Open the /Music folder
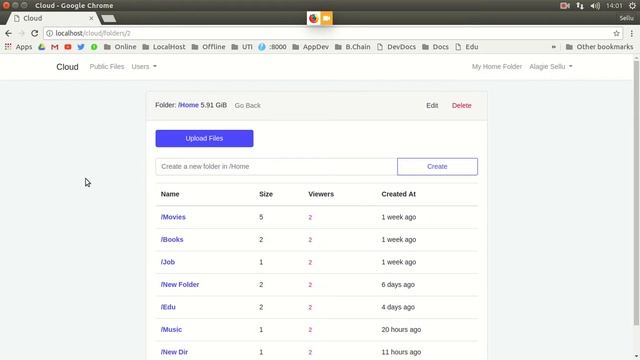 pos(171,329)
